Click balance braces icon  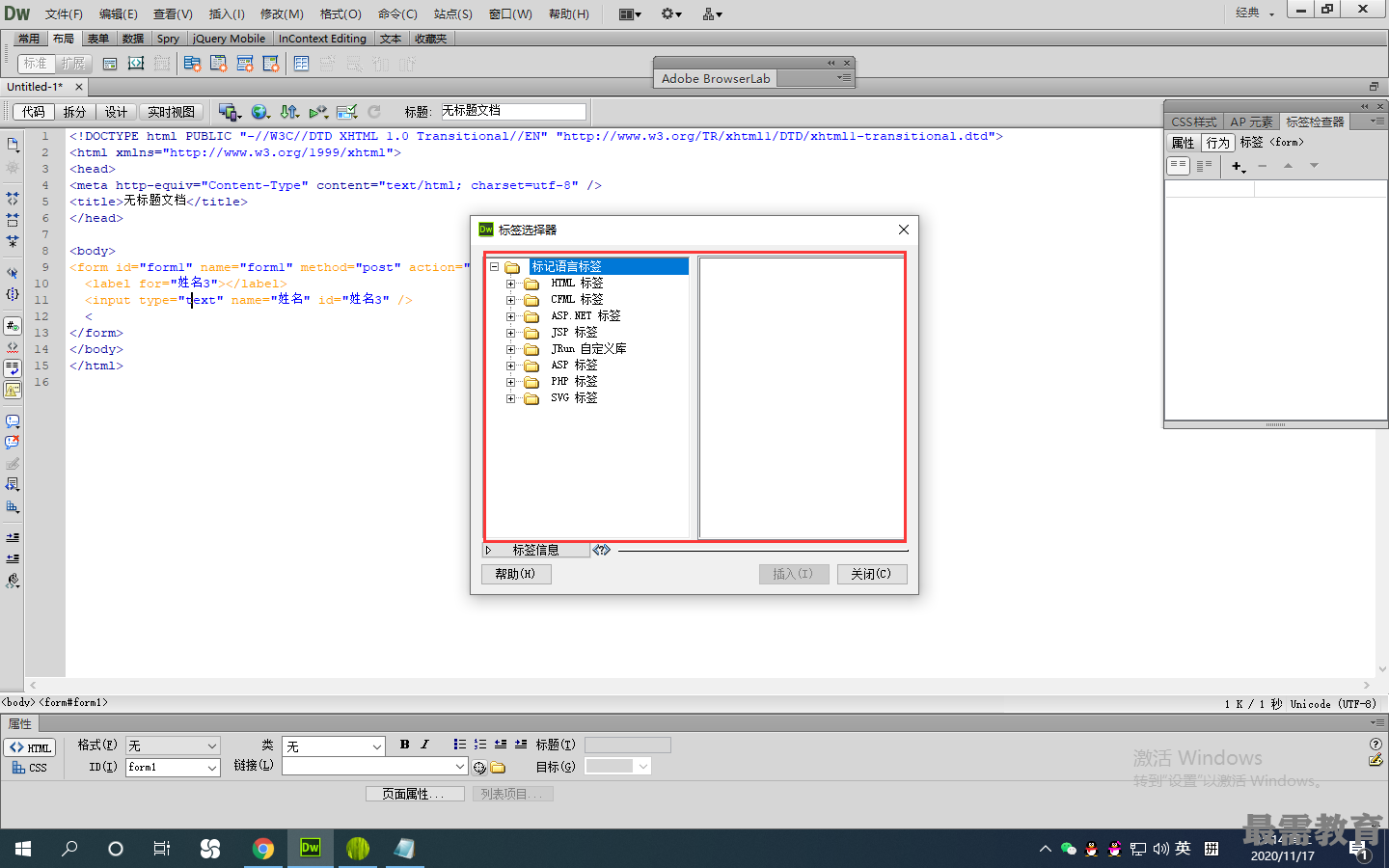tap(13, 294)
